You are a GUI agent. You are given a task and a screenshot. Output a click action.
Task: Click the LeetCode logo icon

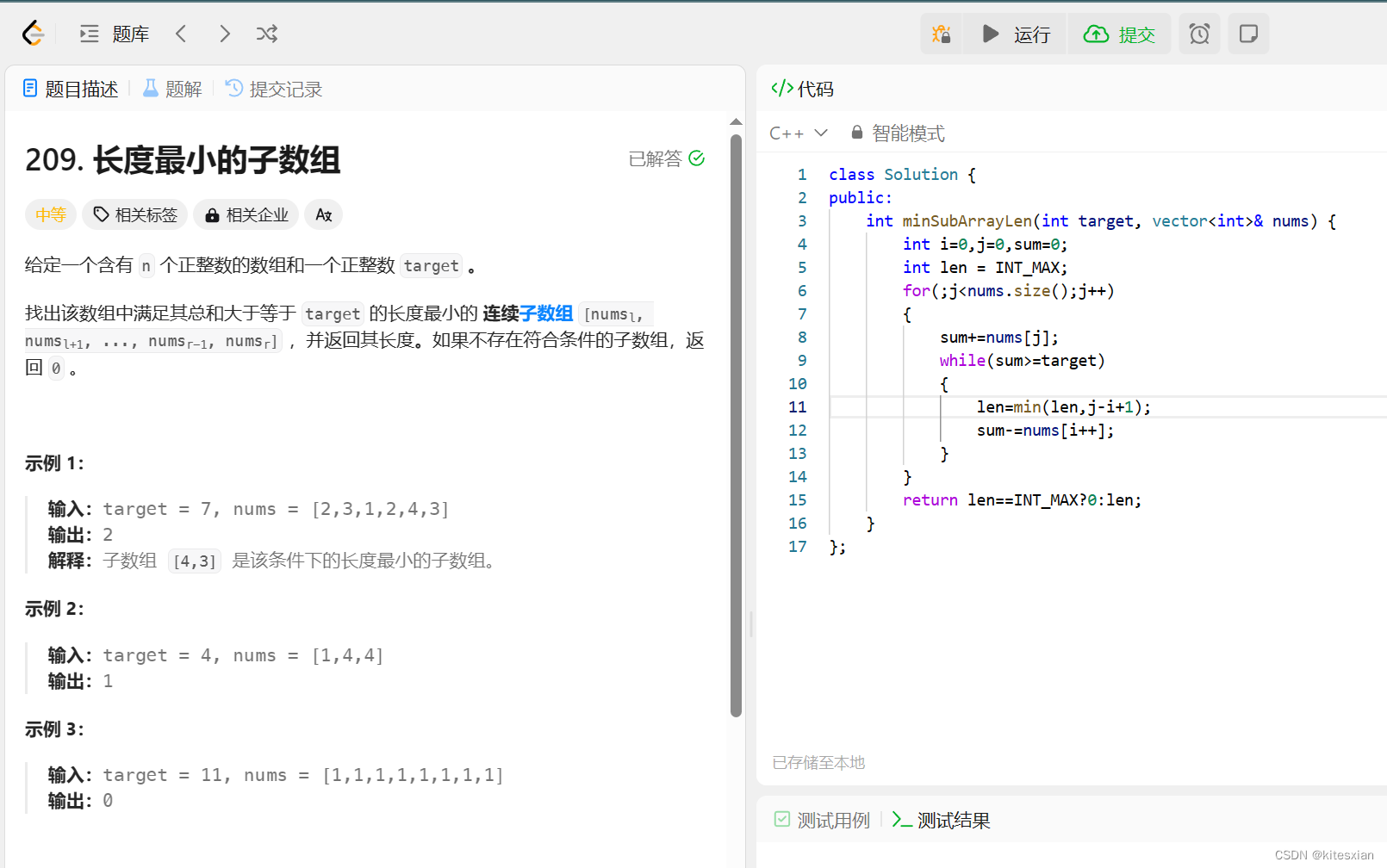click(32, 33)
